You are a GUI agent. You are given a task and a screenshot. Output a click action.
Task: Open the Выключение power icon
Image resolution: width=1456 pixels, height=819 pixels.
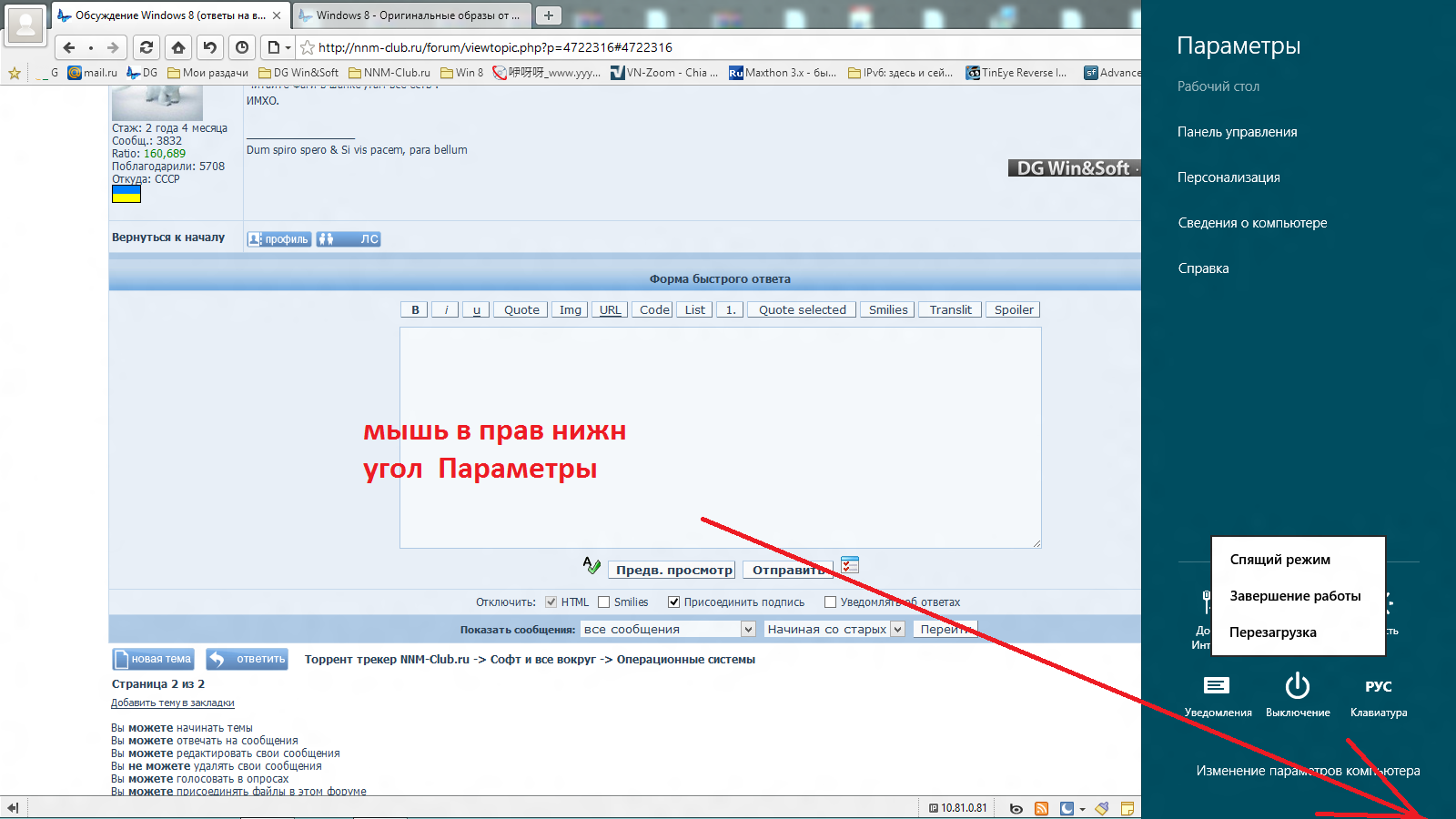point(1298,687)
